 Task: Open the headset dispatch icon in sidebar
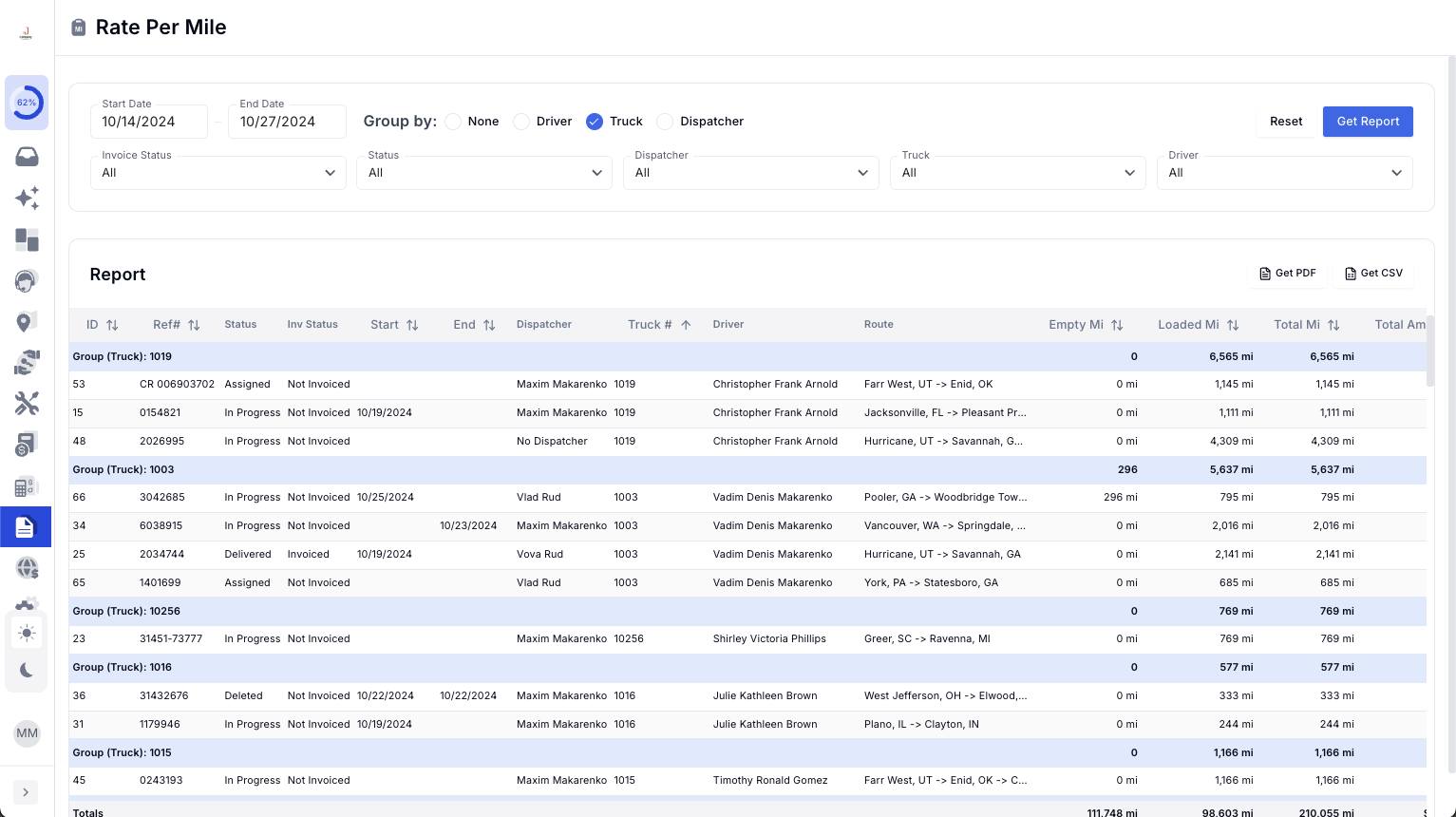[27, 280]
